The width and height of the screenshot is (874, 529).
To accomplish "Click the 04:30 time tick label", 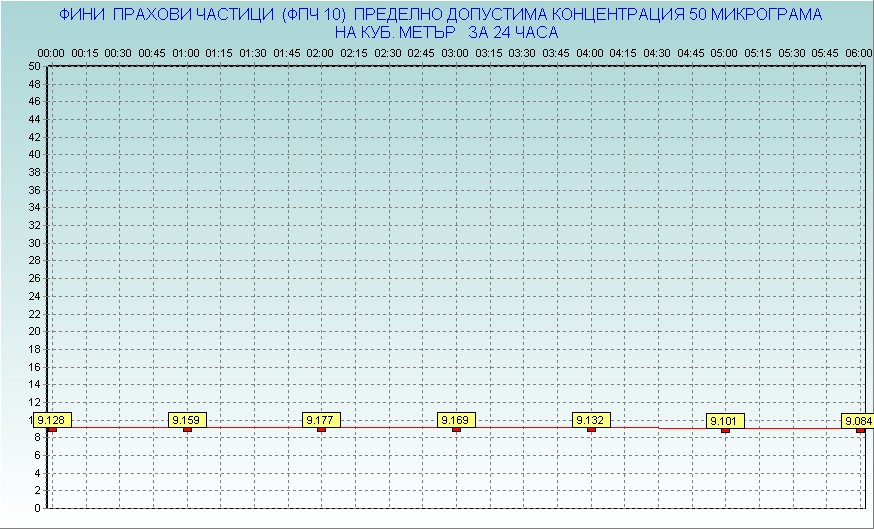I will pyautogui.click(x=657, y=52).
